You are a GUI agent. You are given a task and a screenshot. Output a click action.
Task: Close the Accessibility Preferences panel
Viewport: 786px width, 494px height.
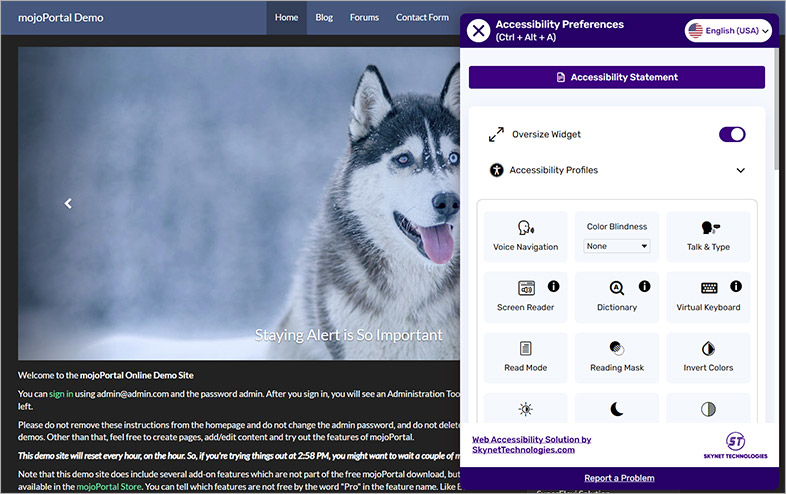pyautogui.click(x=478, y=31)
